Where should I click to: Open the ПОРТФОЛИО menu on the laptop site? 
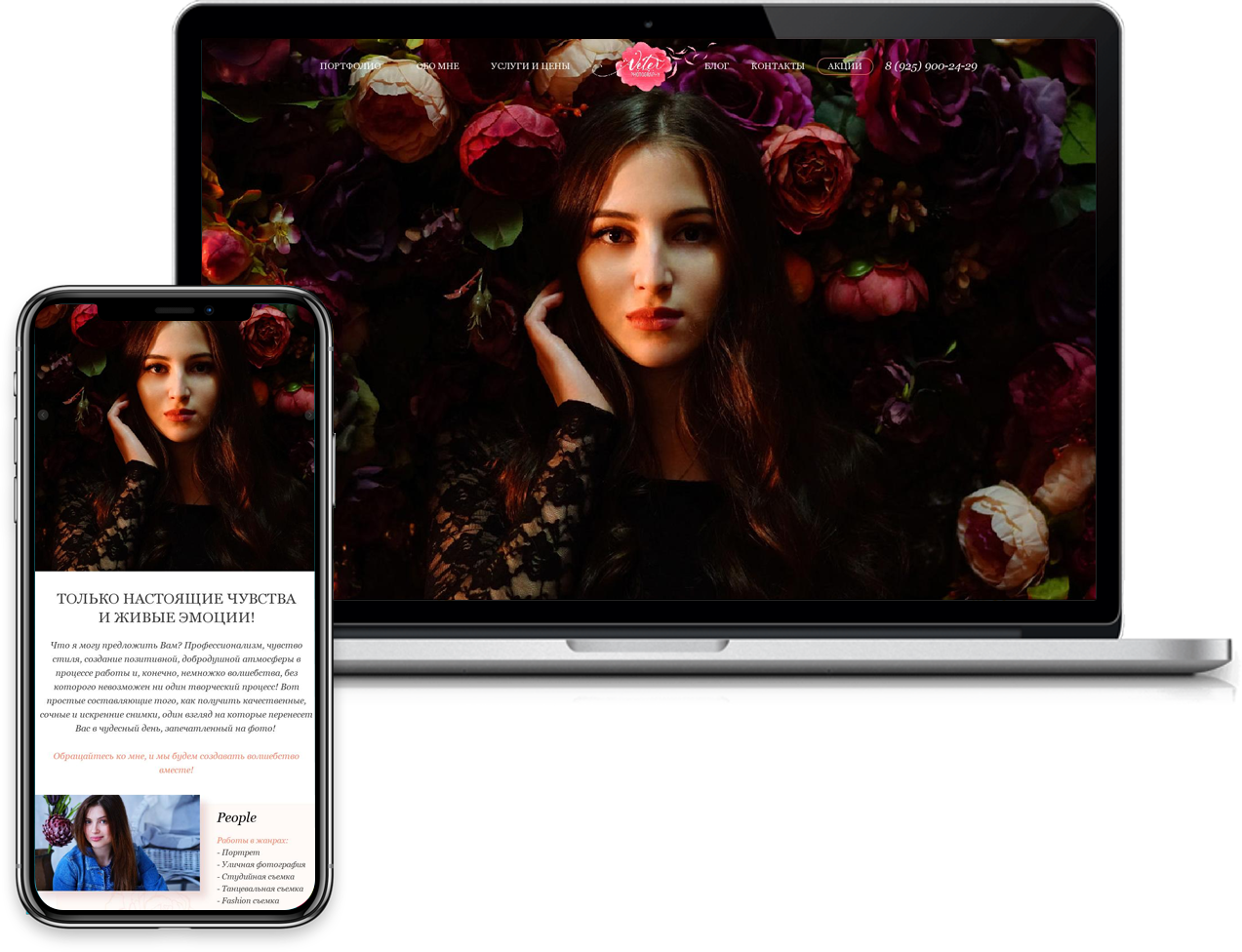[350, 66]
